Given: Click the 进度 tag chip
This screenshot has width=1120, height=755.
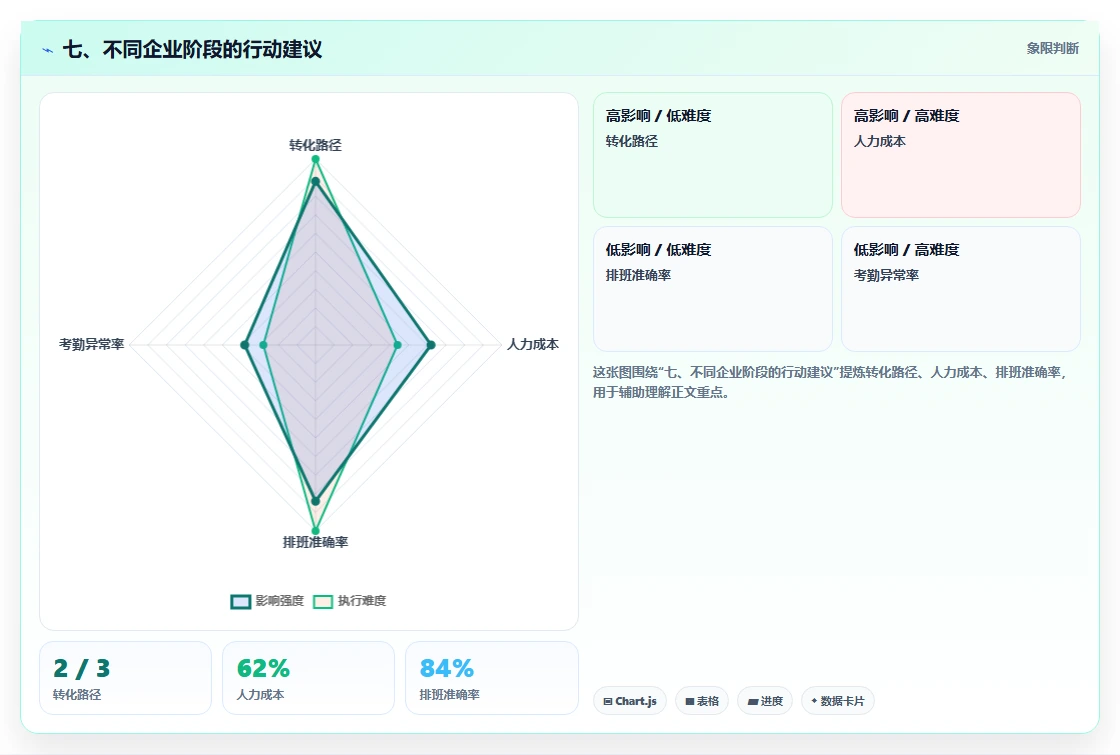Looking at the screenshot, I should point(765,701).
